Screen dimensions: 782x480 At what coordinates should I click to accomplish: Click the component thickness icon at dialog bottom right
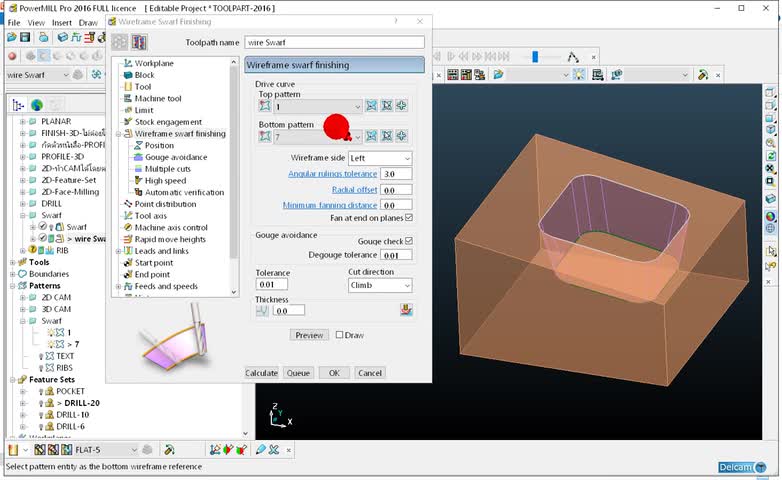[406, 310]
